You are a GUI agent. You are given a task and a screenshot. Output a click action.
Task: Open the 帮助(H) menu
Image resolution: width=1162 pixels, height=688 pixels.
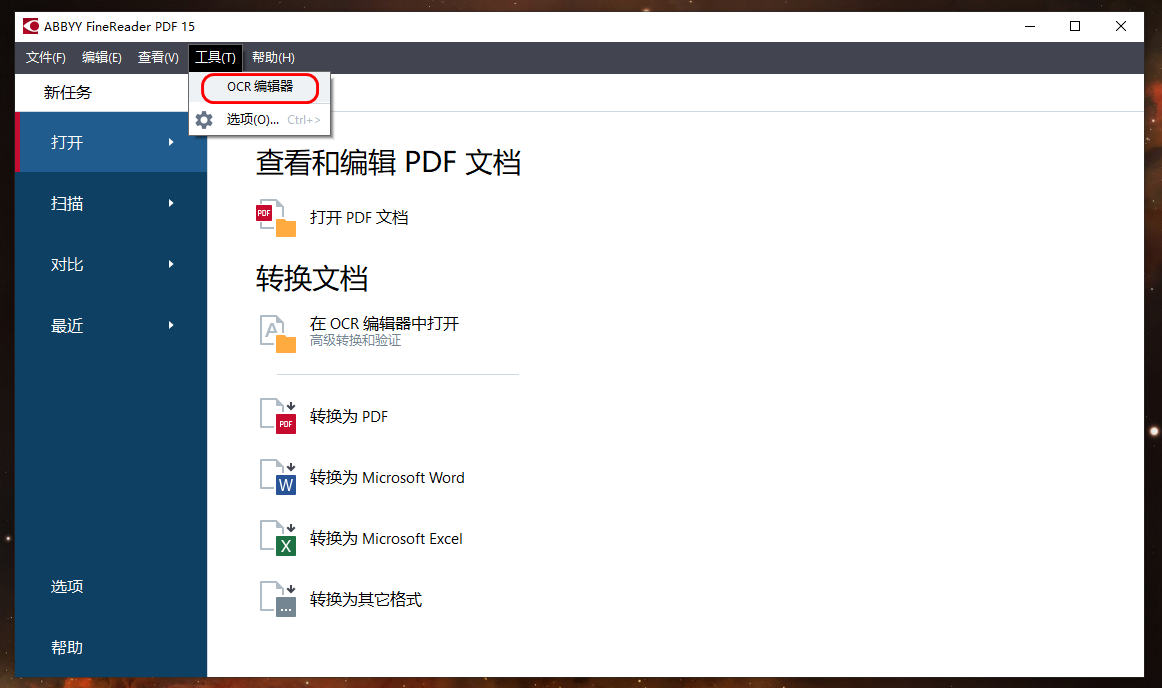[273, 58]
